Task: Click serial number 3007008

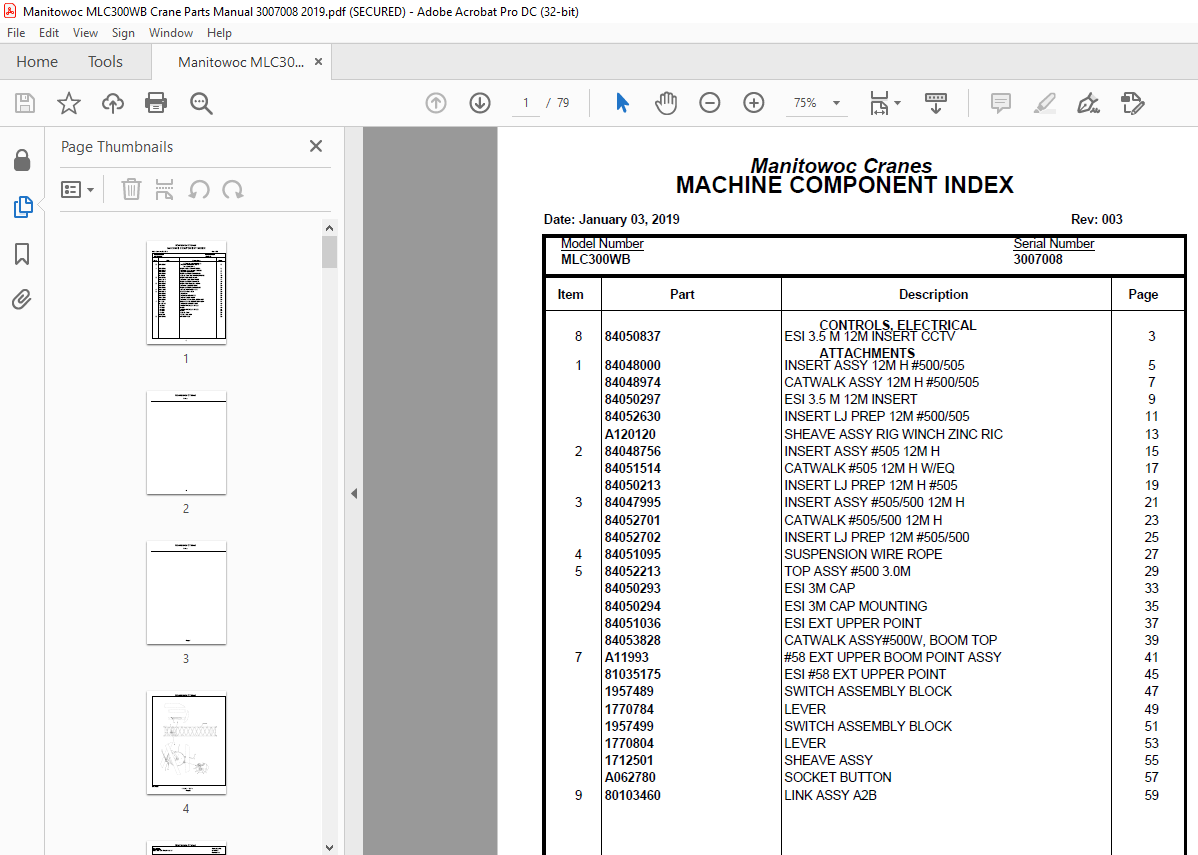Action: point(1038,260)
